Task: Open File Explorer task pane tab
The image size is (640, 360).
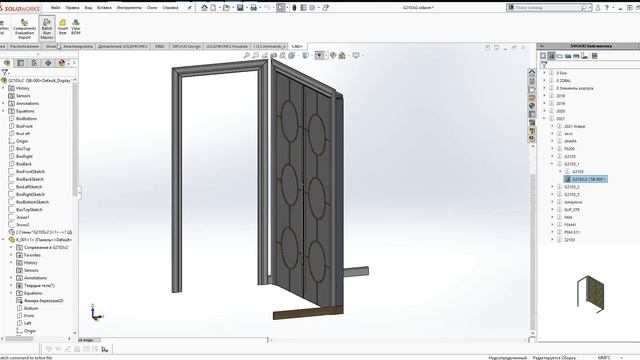Action: tap(532, 89)
